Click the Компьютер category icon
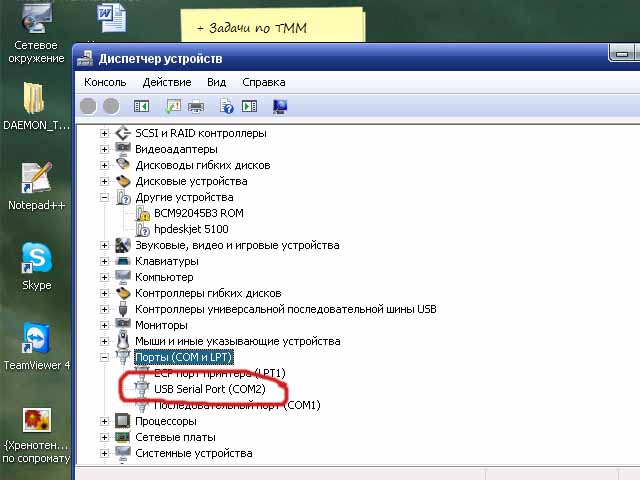This screenshot has height=480, width=640. [x=123, y=277]
